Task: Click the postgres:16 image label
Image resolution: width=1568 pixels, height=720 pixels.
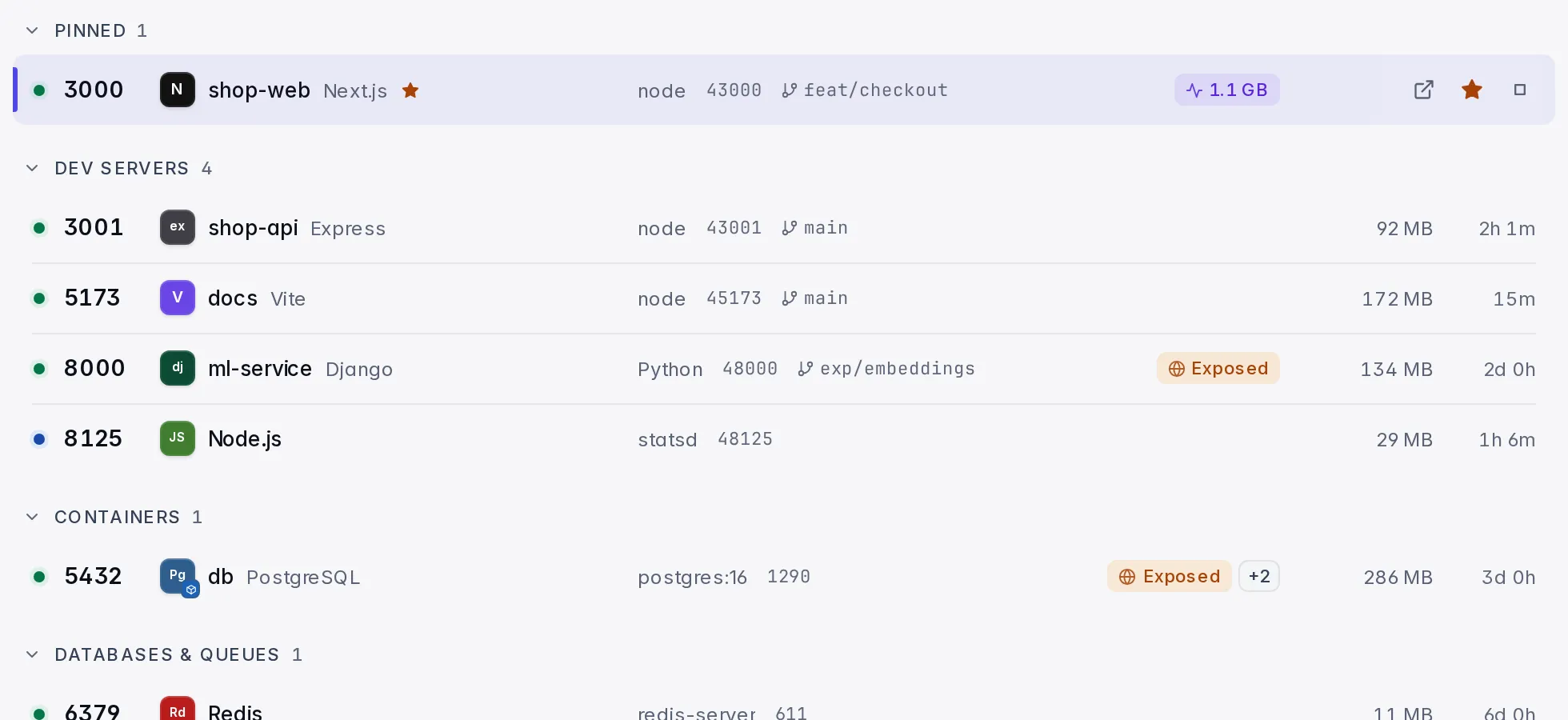Action: click(x=692, y=577)
